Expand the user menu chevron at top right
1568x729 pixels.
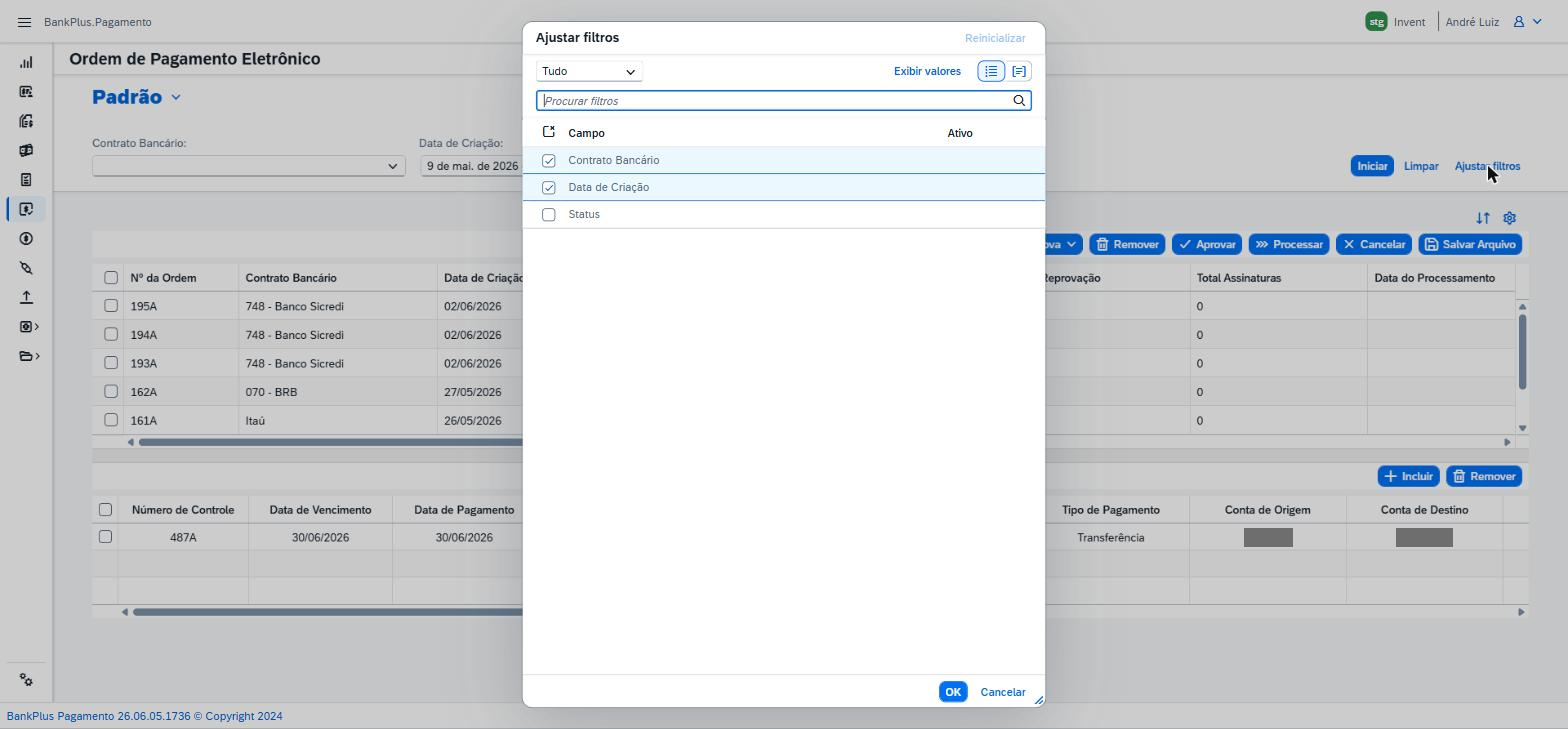[1538, 22]
